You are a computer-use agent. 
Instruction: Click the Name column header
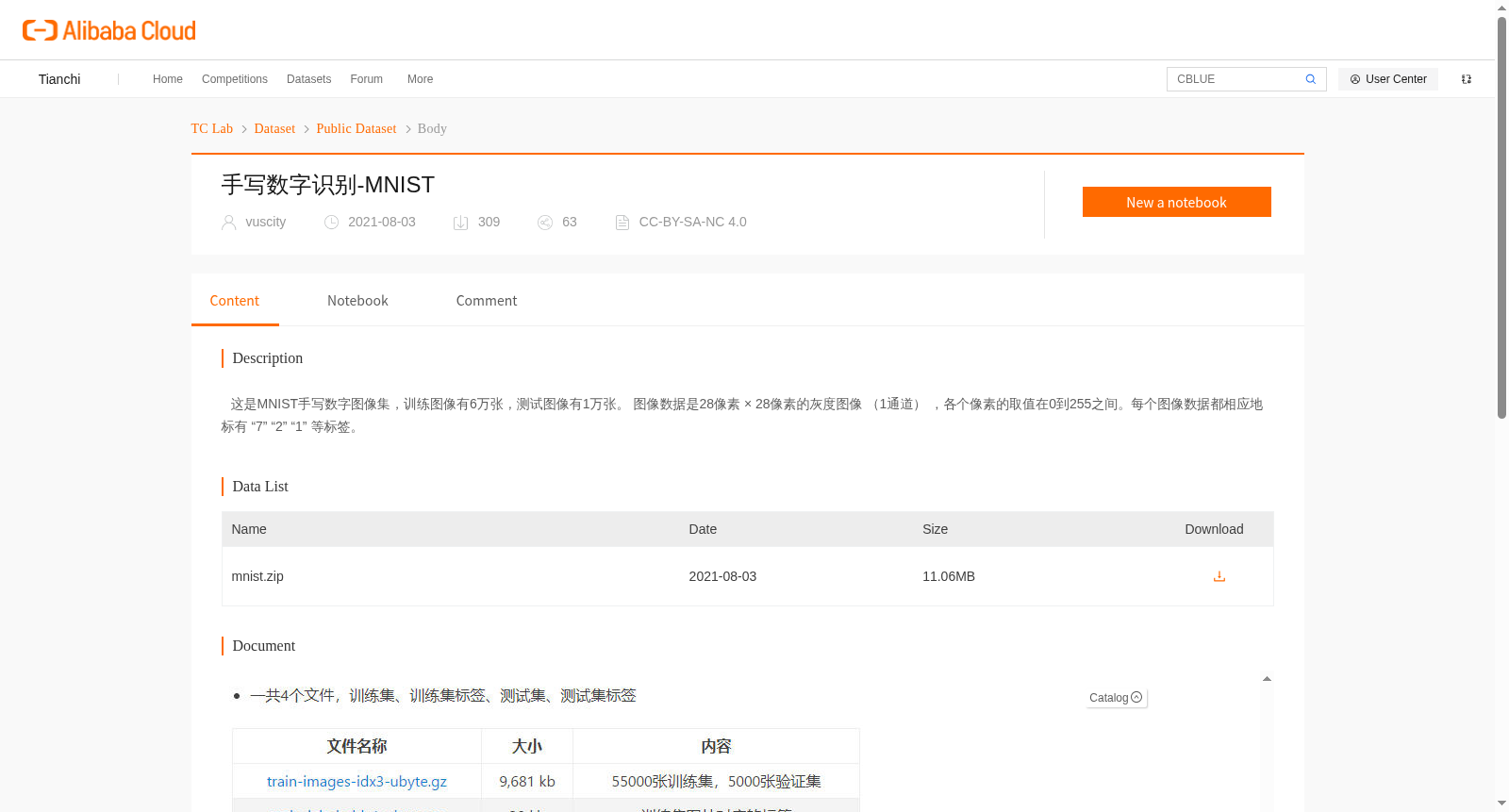point(249,529)
